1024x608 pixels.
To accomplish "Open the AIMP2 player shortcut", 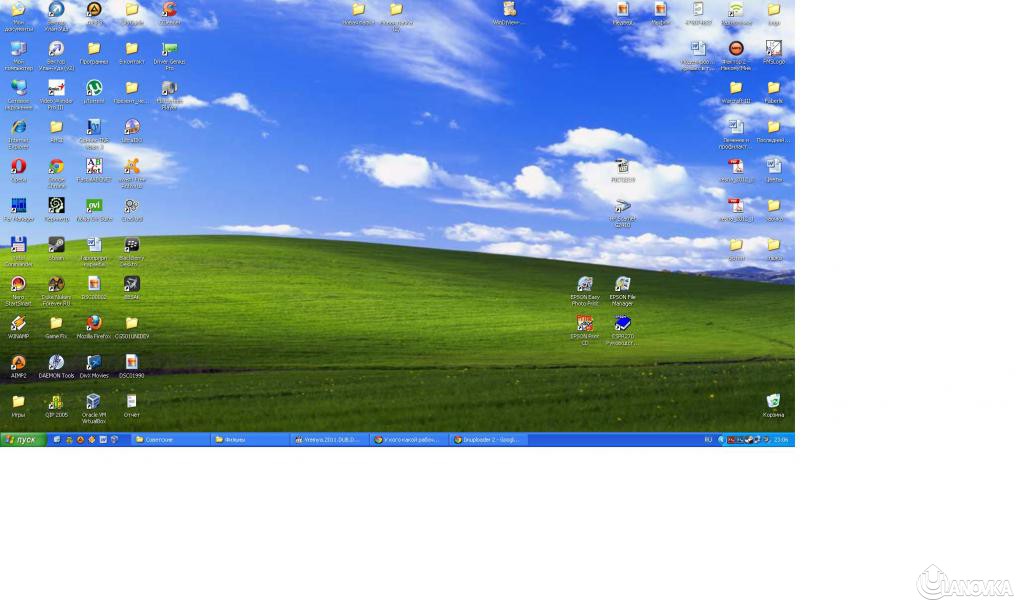I will pos(18,367).
